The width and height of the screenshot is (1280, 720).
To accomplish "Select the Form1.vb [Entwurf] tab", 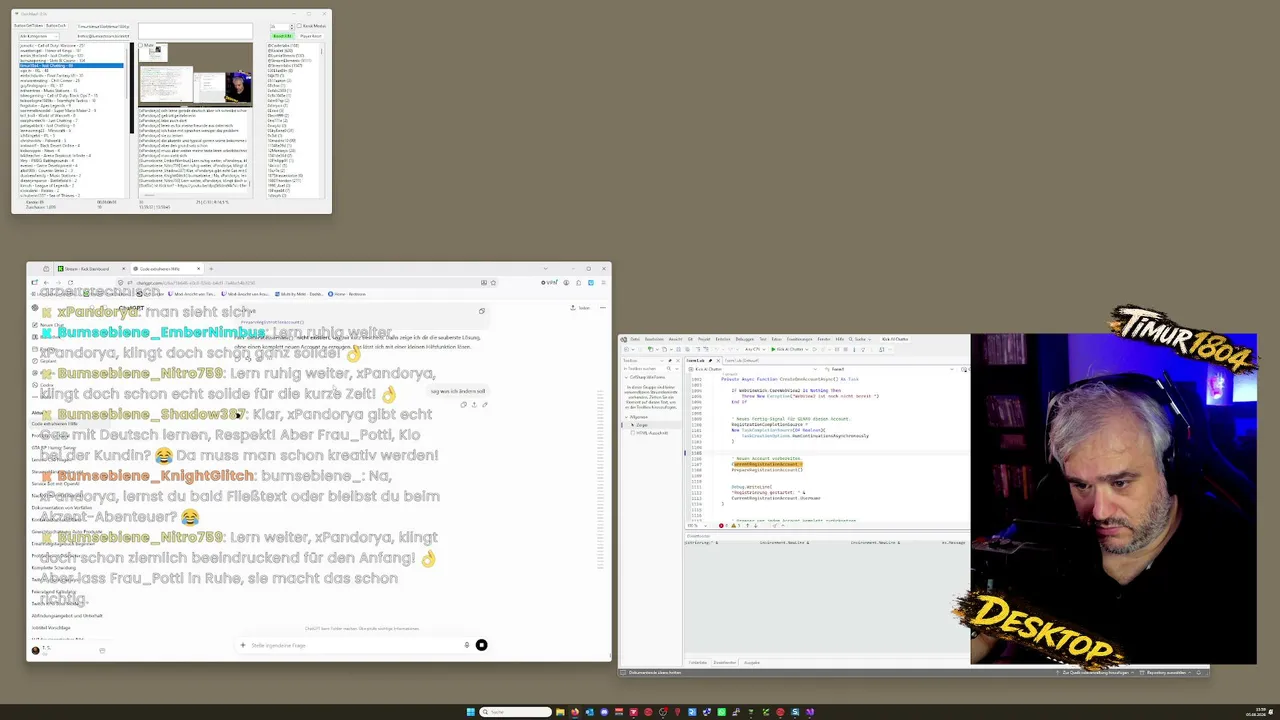I will tap(741, 360).
